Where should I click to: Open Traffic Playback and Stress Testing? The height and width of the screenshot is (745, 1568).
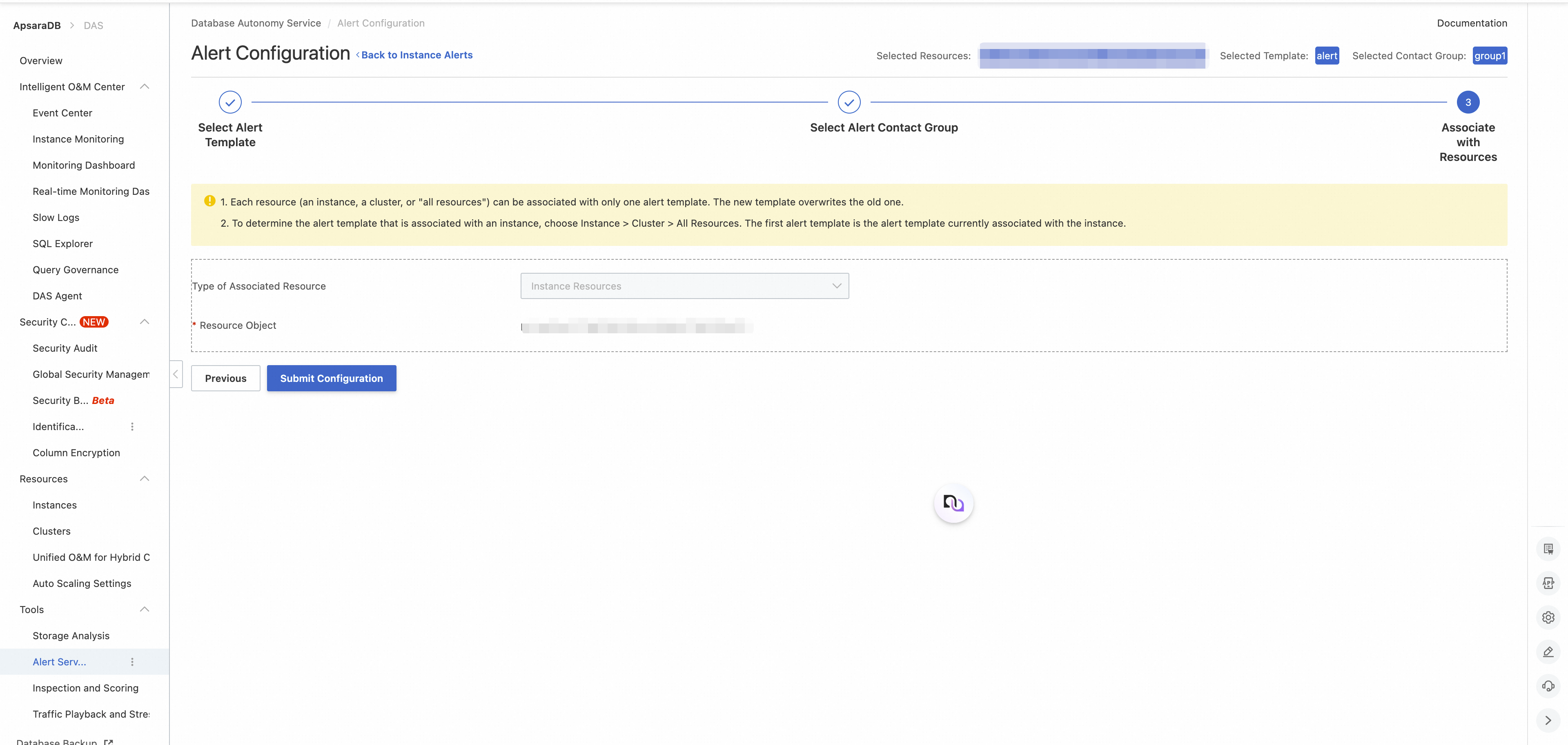(91, 714)
